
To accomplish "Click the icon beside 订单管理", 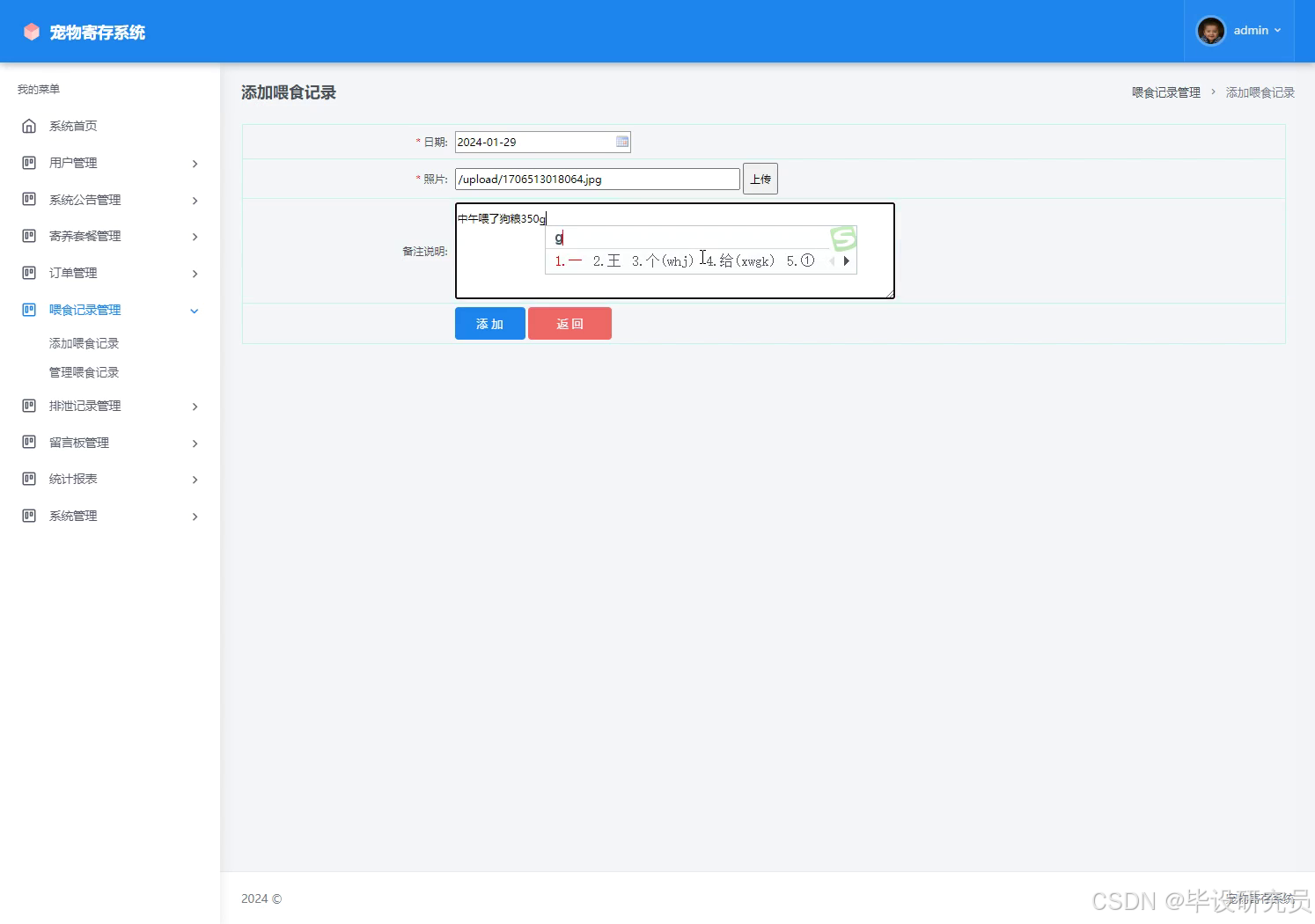I will (x=29, y=273).
